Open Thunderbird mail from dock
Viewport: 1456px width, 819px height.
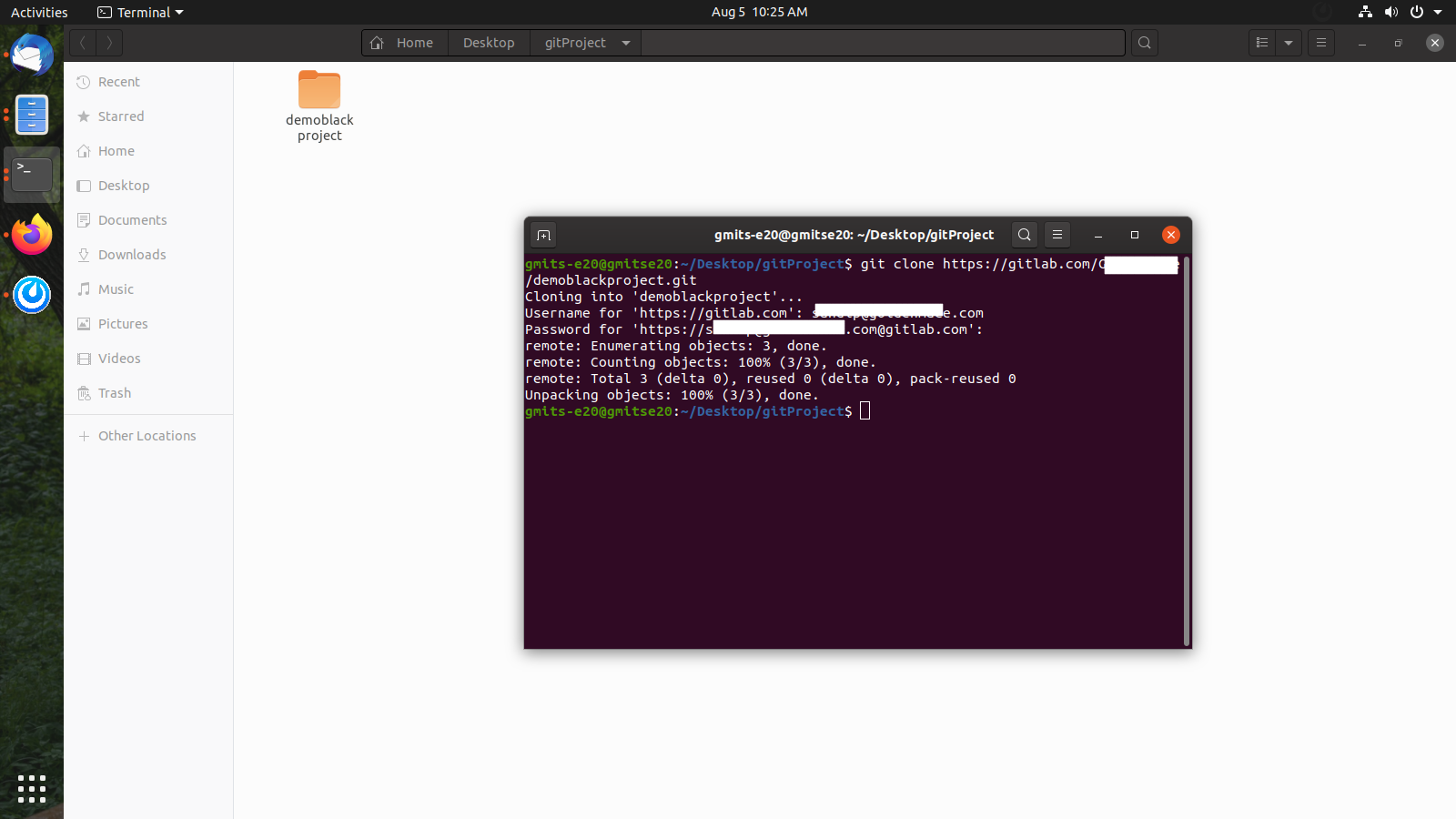click(x=32, y=55)
